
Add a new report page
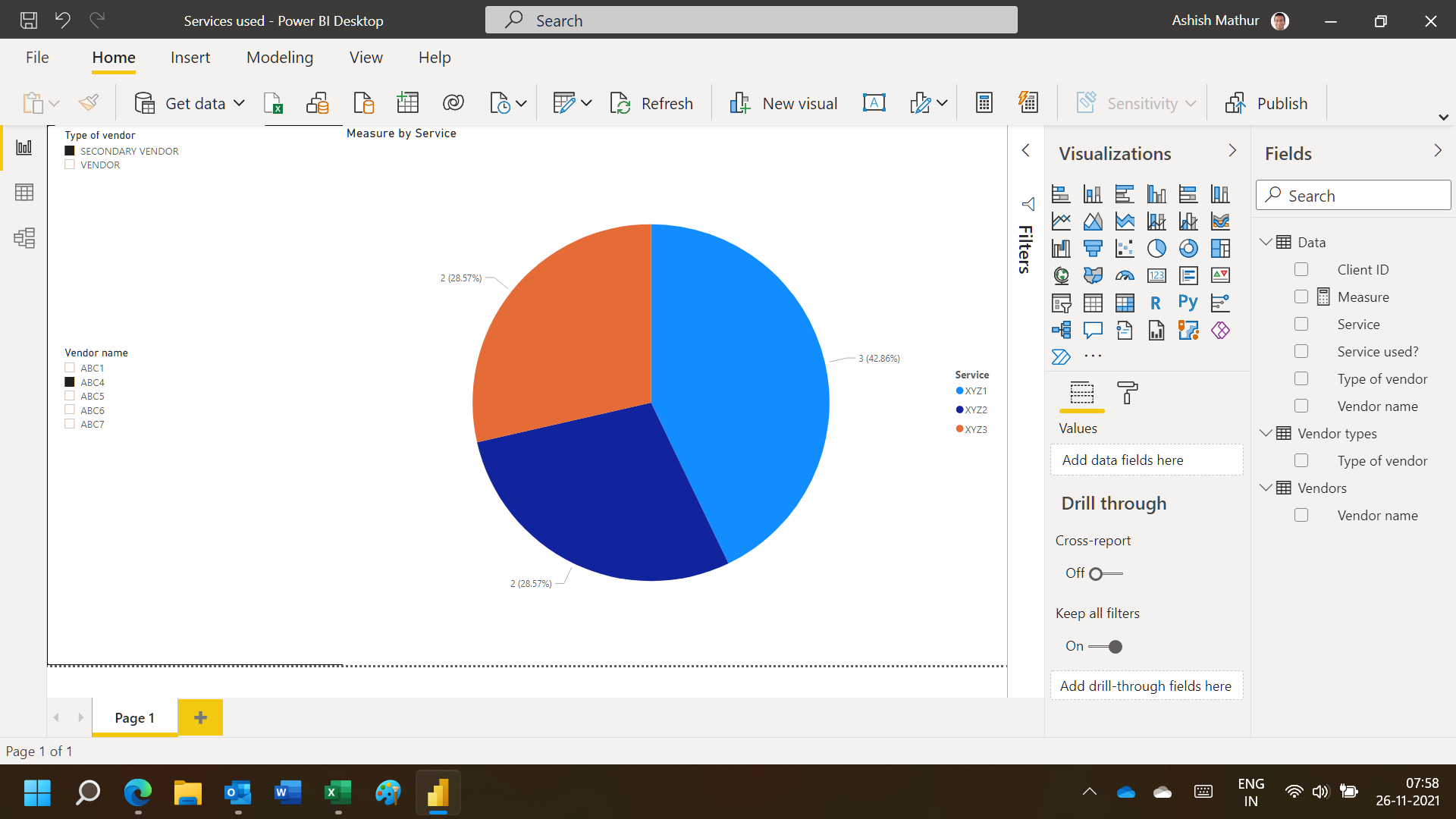(200, 717)
